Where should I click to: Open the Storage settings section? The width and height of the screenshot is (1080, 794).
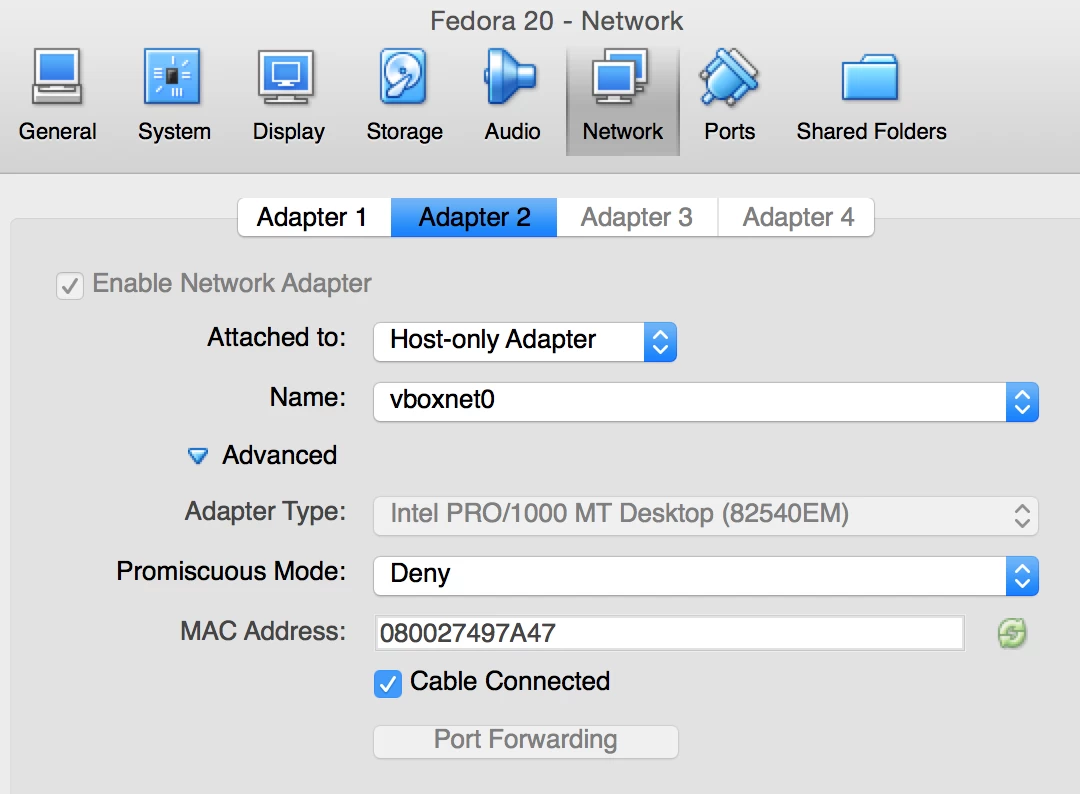click(404, 95)
